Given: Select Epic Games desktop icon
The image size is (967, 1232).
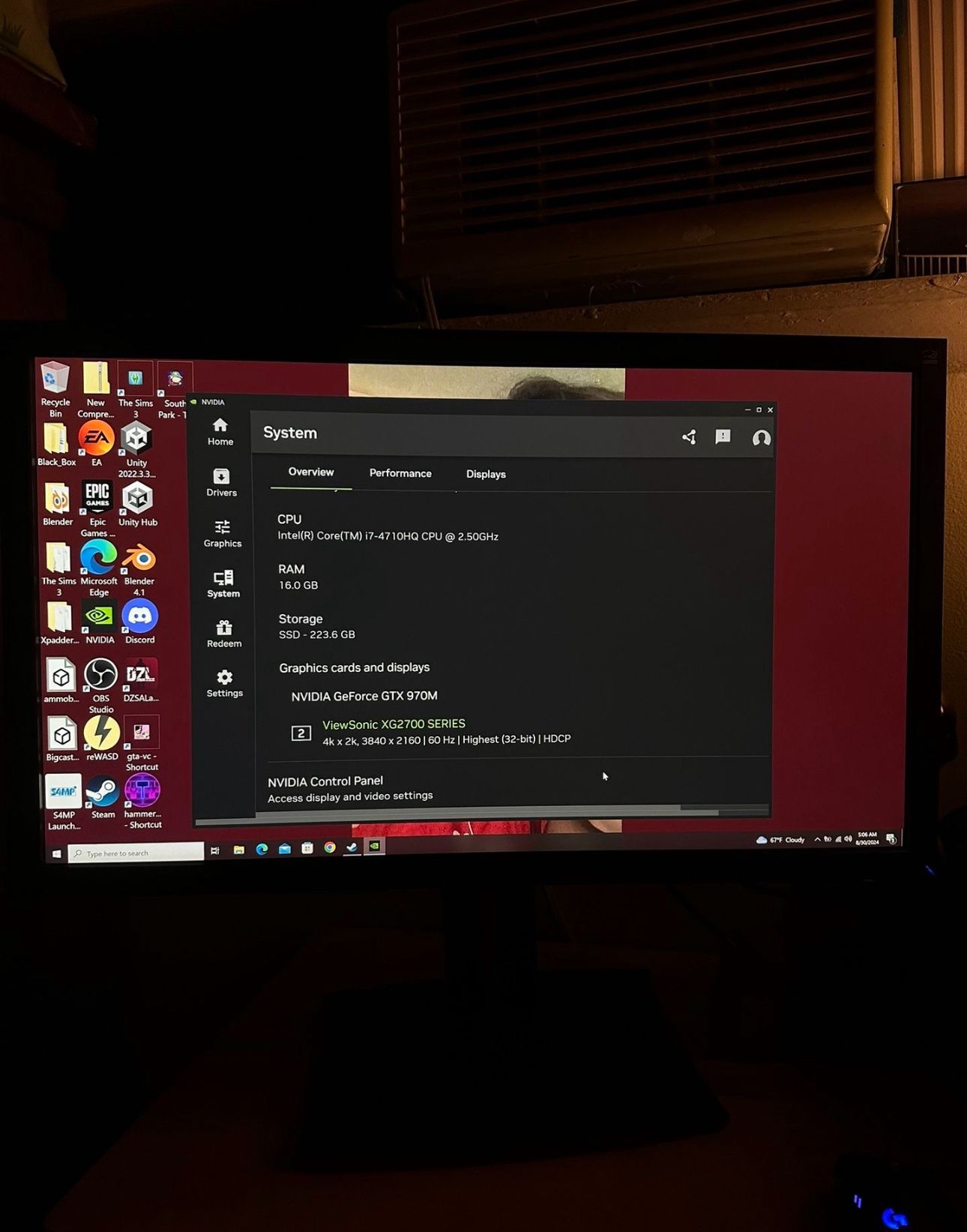Looking at the screenshot, I should [x=97, y=510].
